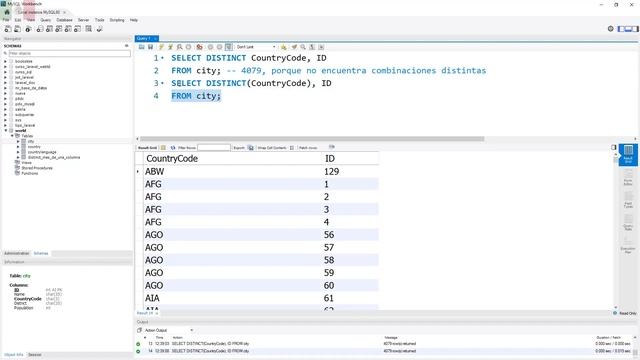This screenshot has height=360, width=640.
Task: Open the Server menu
Action: tap(83, 20)
